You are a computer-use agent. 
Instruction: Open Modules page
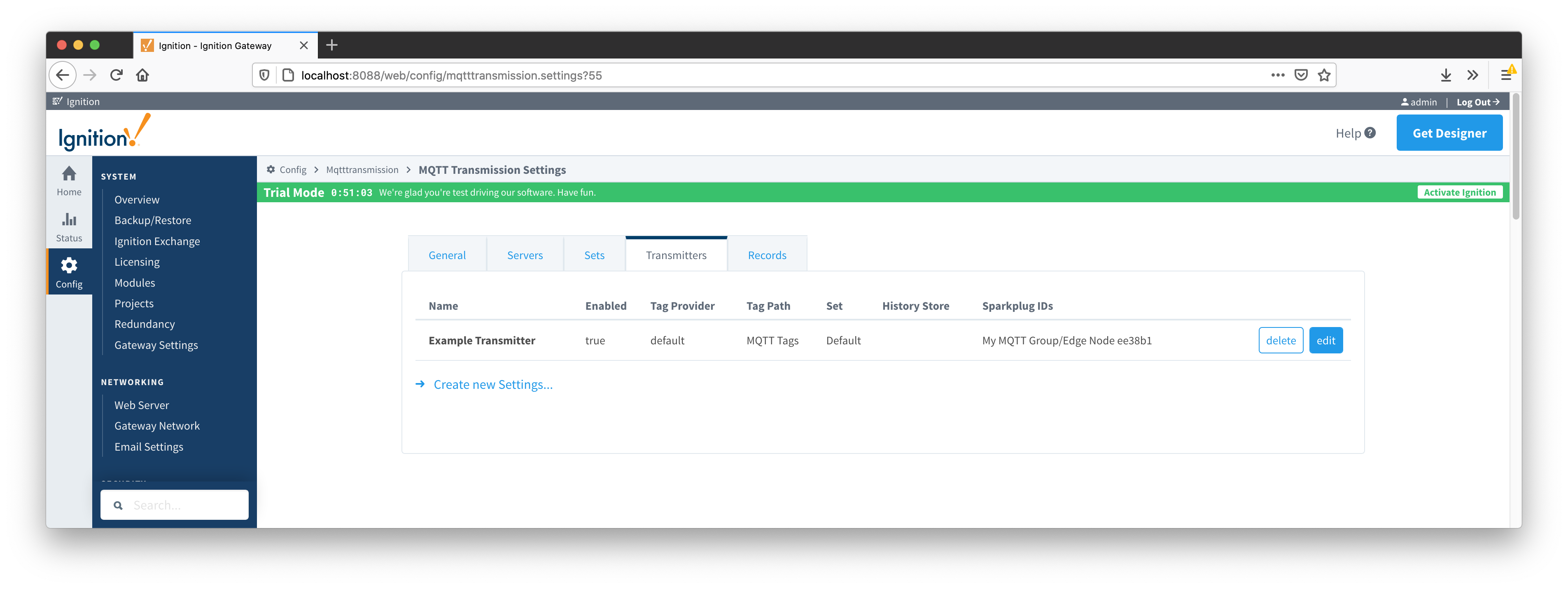(135, 283)
